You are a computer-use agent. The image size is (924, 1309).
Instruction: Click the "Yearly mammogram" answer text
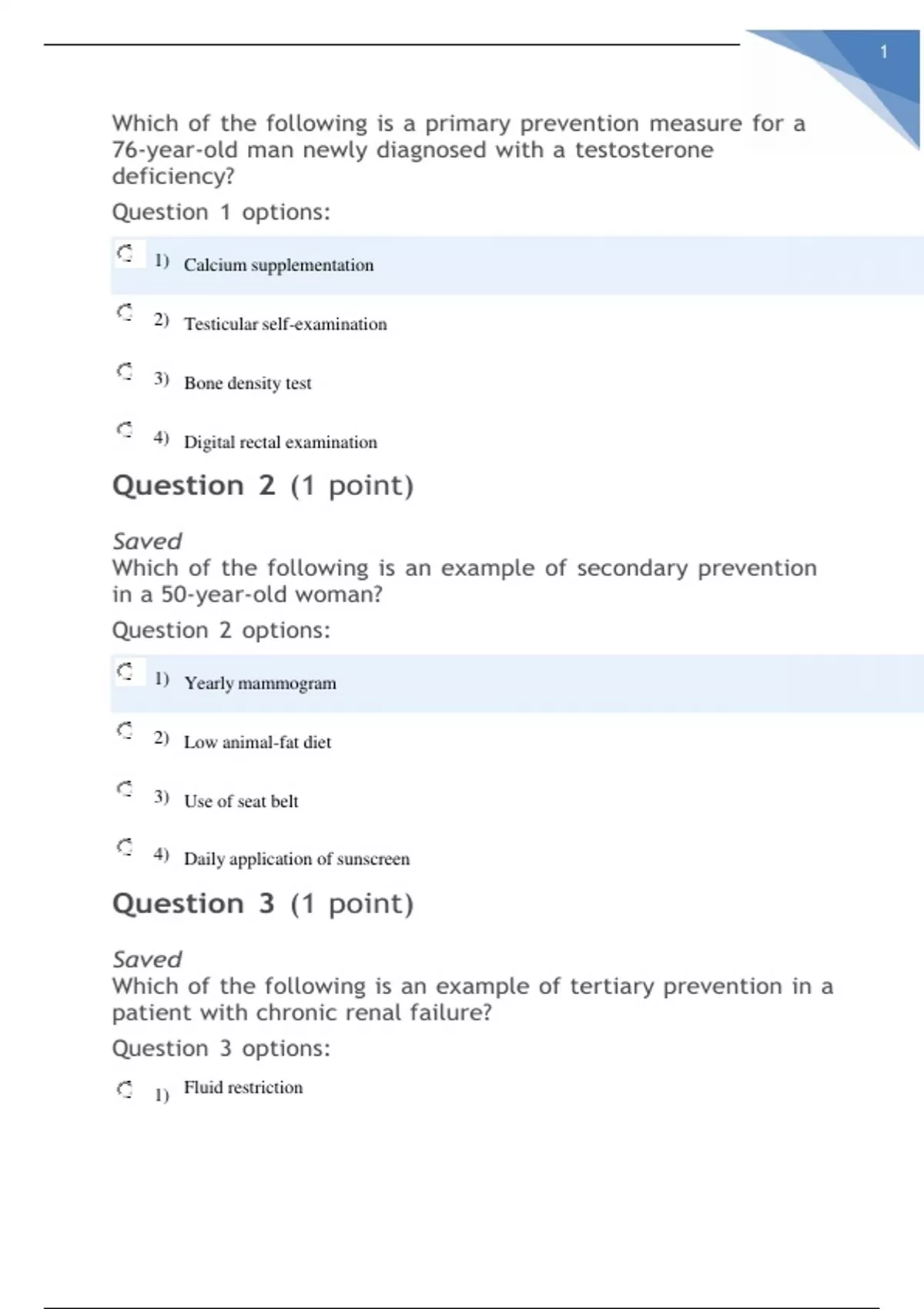coord(260,683)
